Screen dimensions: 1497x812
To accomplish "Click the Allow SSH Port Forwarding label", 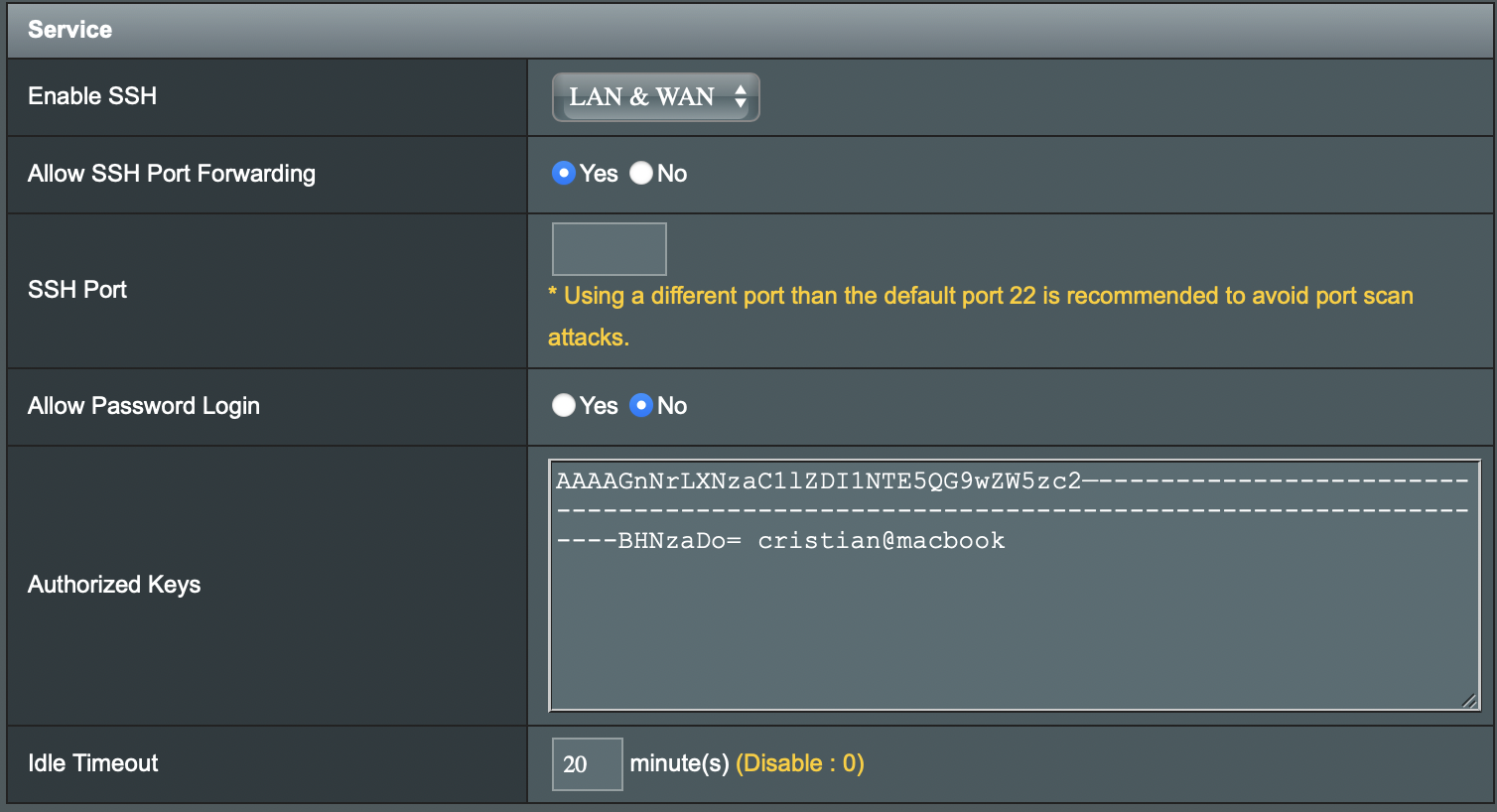I will point(171,173).
